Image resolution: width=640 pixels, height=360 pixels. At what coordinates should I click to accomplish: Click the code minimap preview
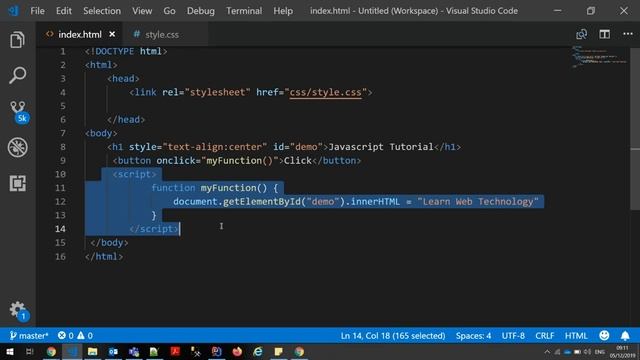[x=598, y=56]
